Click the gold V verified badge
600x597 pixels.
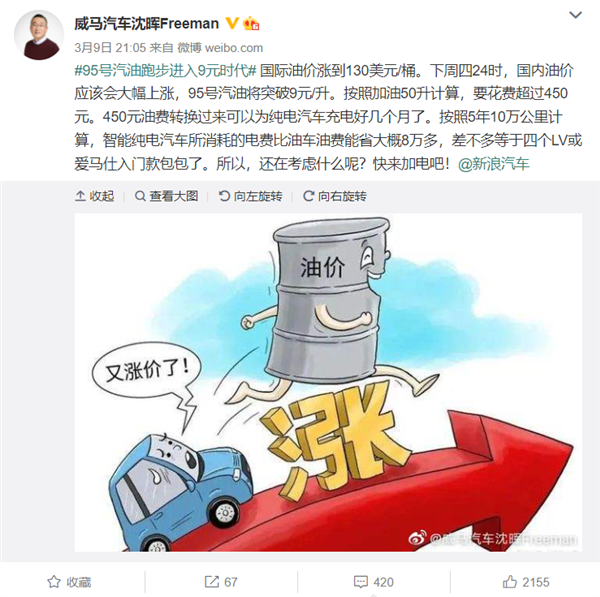pos(232,23)
